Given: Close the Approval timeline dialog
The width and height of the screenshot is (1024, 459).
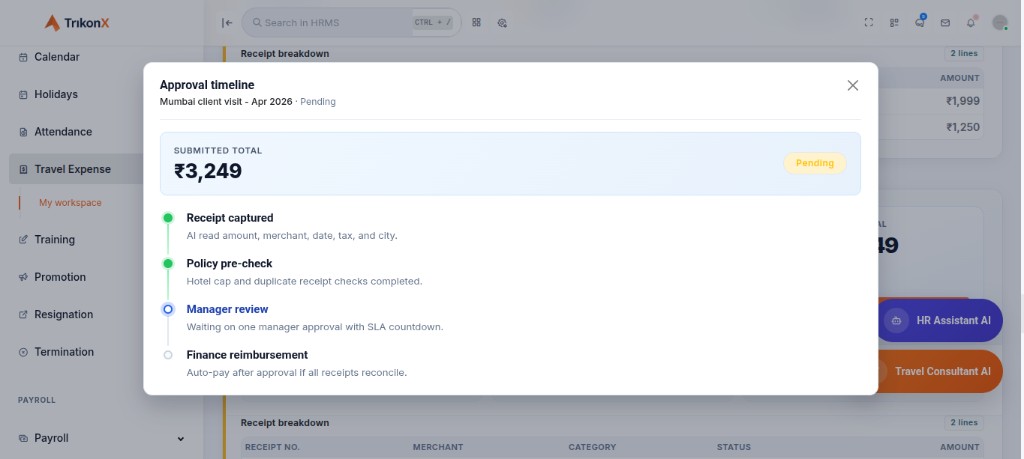Looking at the screenshot, I should 852,86.
